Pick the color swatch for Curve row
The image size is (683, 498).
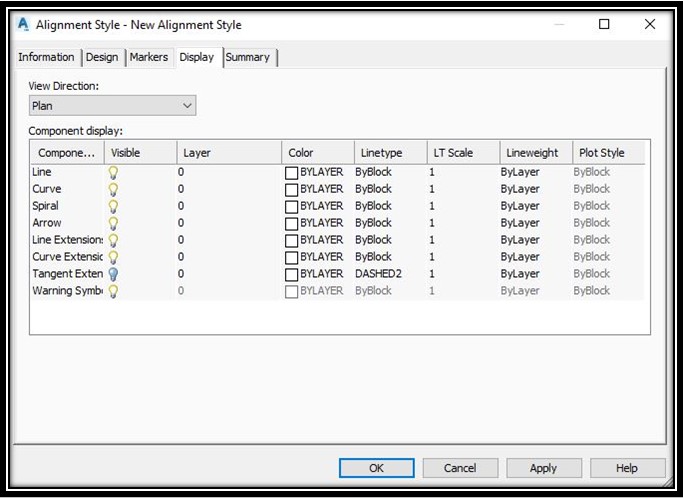(x=291, y=190)
